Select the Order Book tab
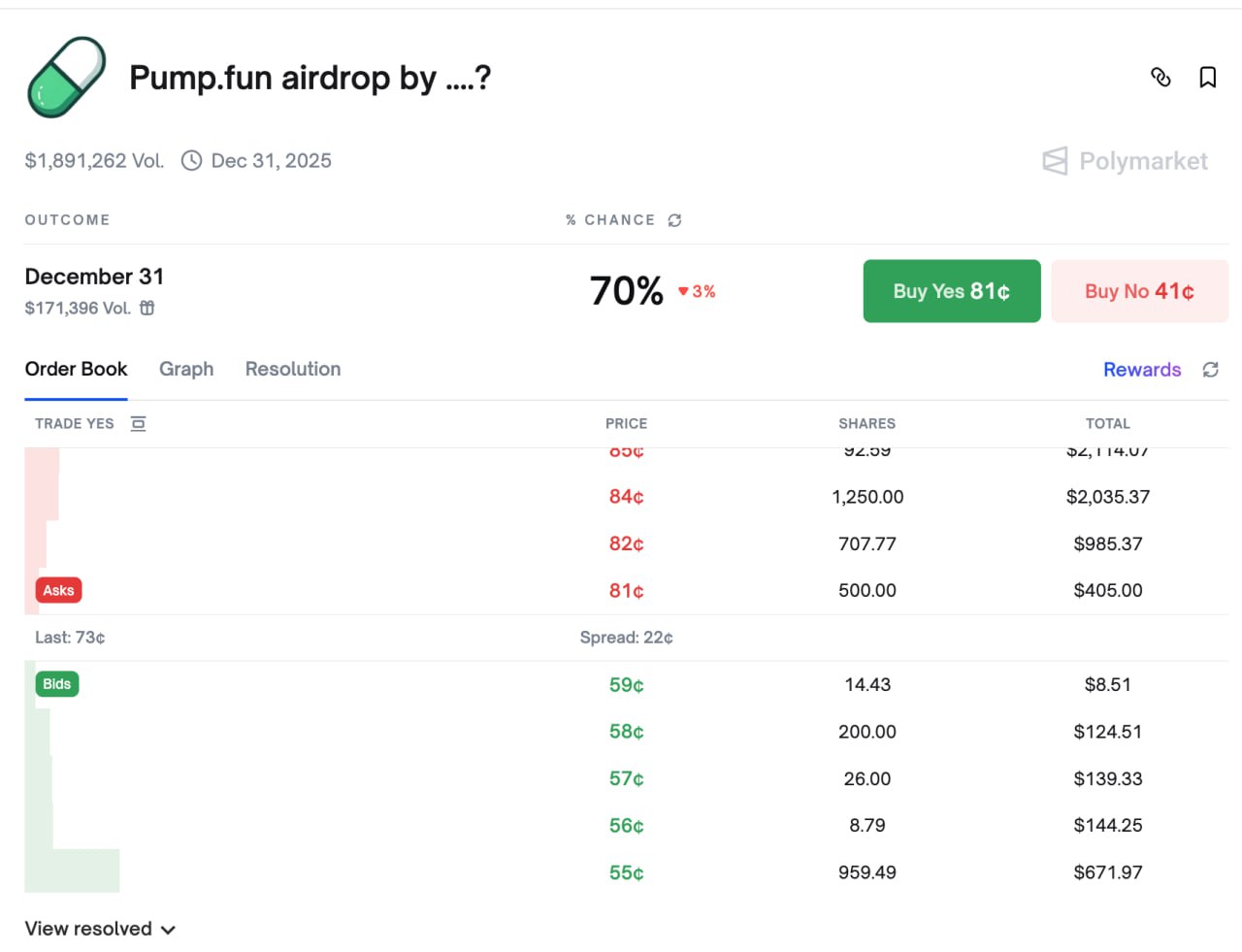This screenshot has width=1242, height=952. (x=76, y=370)
